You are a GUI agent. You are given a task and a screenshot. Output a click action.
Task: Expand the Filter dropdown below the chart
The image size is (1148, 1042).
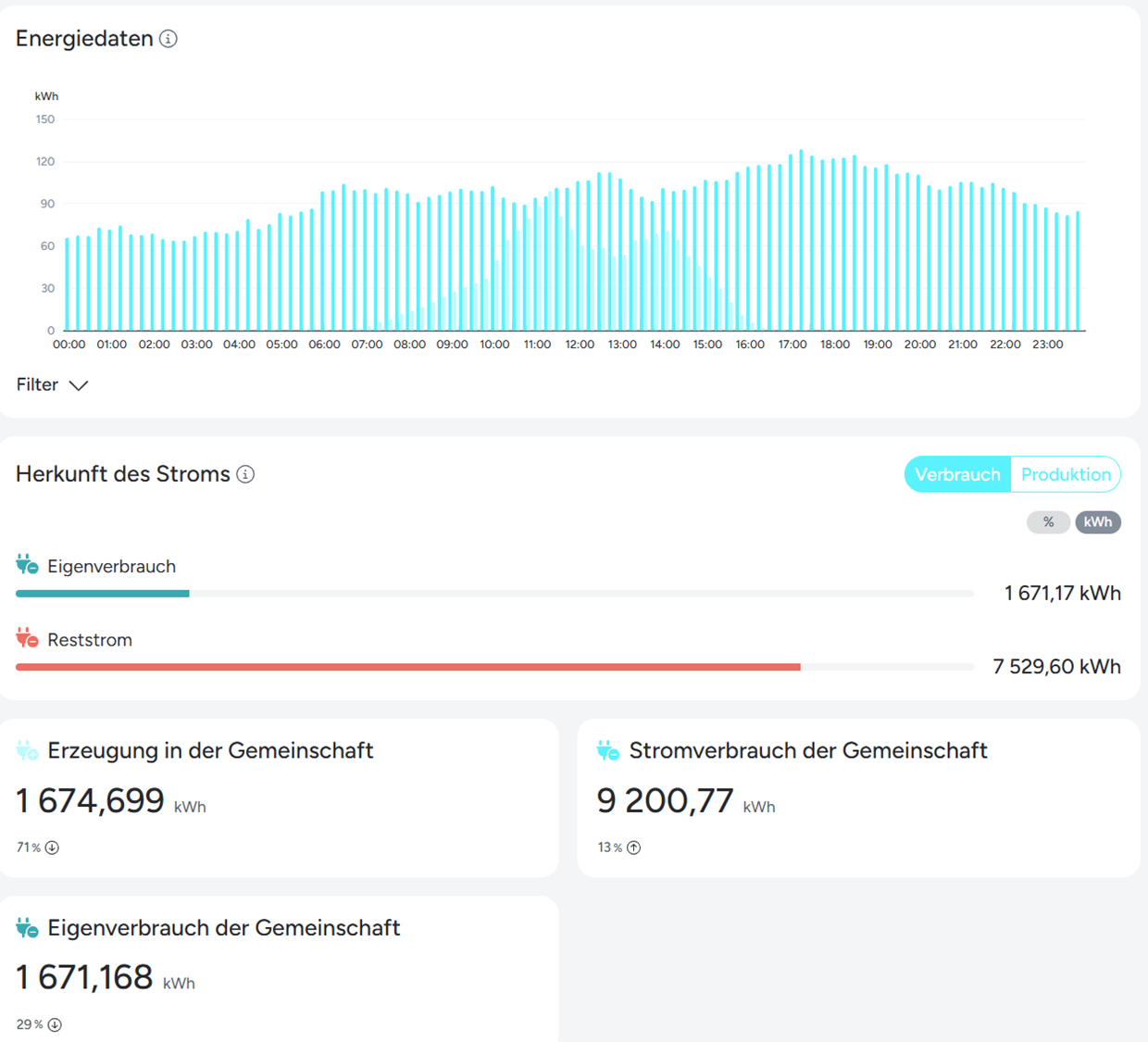point(38,385)
